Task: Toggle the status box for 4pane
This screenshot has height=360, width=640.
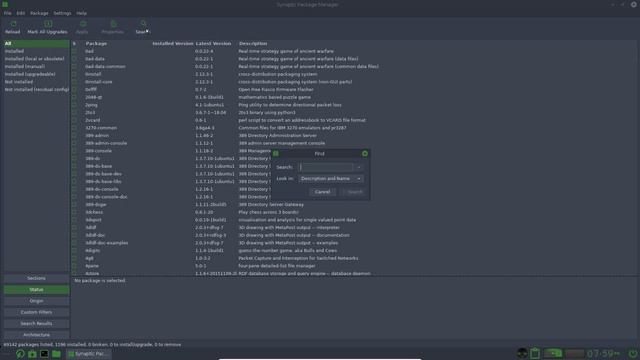Action: [x=74, y=266]
